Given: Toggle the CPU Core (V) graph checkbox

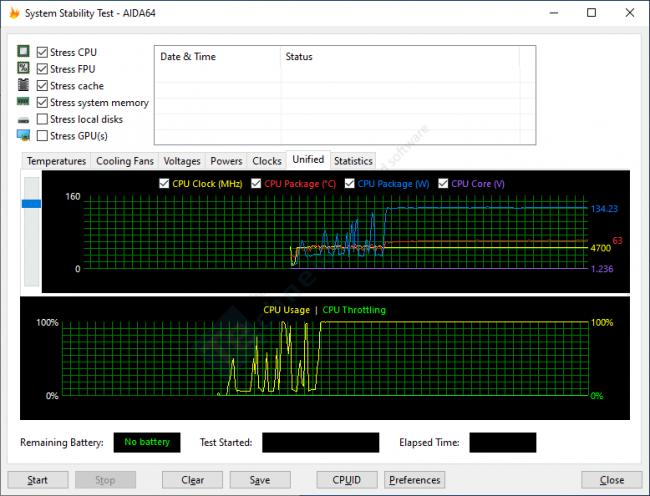Looking at the screenshot, I should tap(443, 184).
